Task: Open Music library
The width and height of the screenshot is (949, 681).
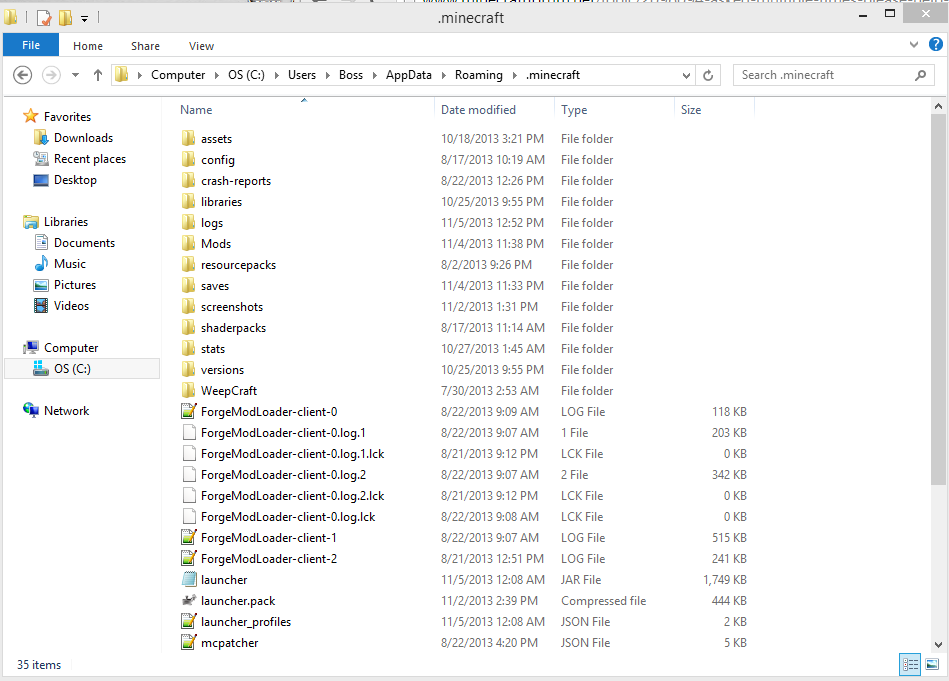Action: coord(70,264)
